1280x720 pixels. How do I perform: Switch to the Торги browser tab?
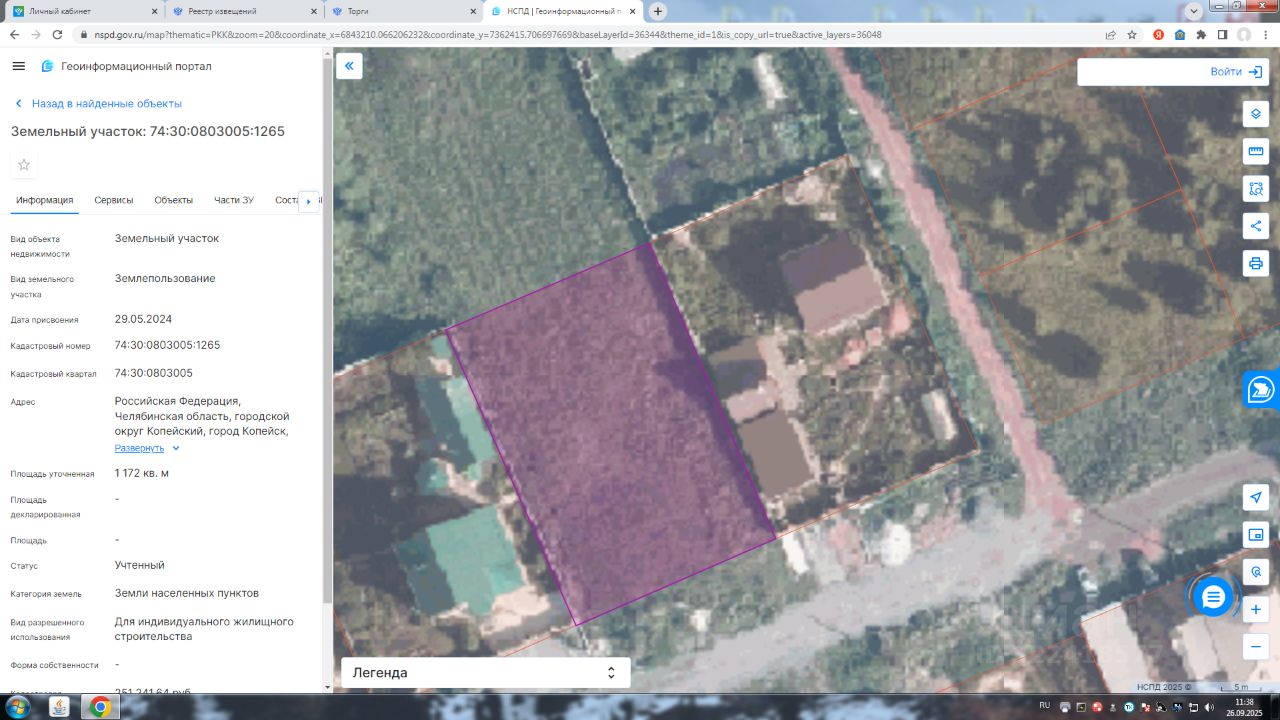click(x=404, y=11)
